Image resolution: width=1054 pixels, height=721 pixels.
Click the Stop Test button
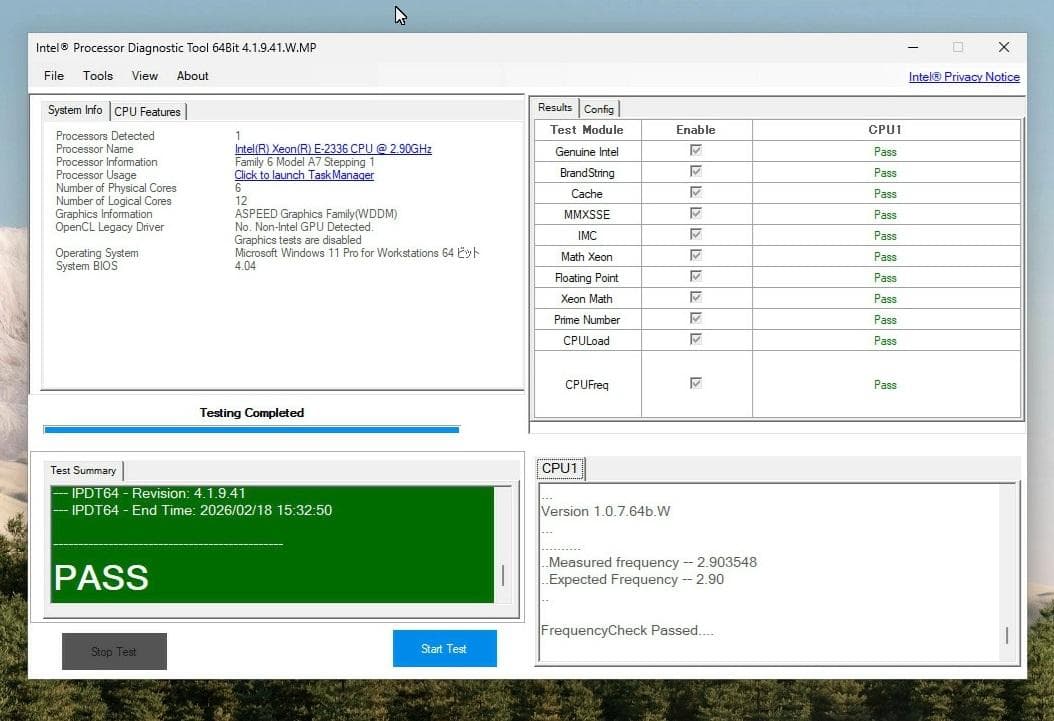[114, 652]
